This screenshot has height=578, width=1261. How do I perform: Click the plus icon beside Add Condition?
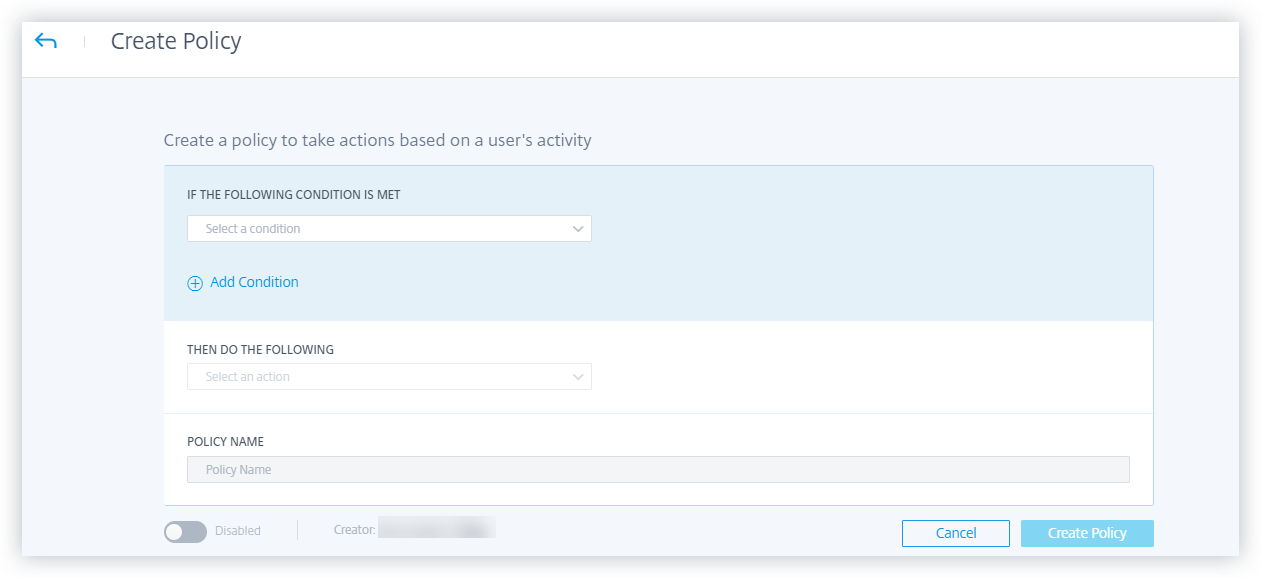pos(195,283)
